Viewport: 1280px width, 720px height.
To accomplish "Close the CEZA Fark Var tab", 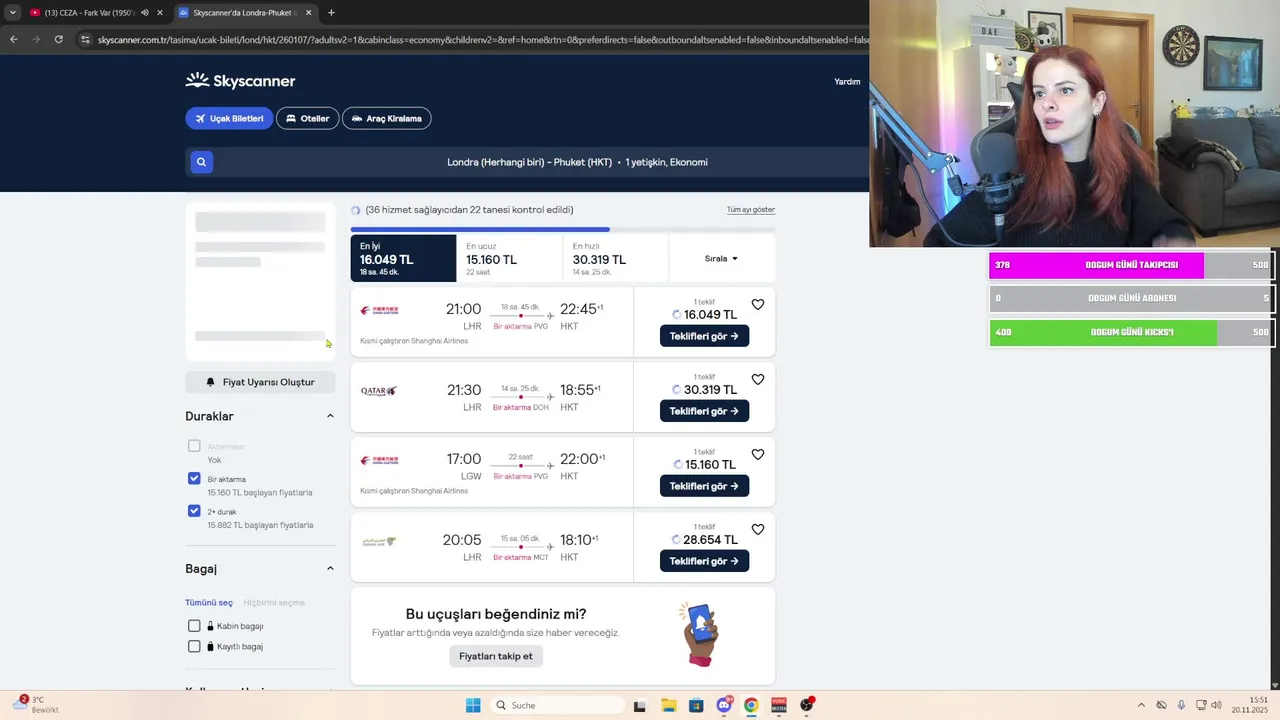I will pos(159,13).
